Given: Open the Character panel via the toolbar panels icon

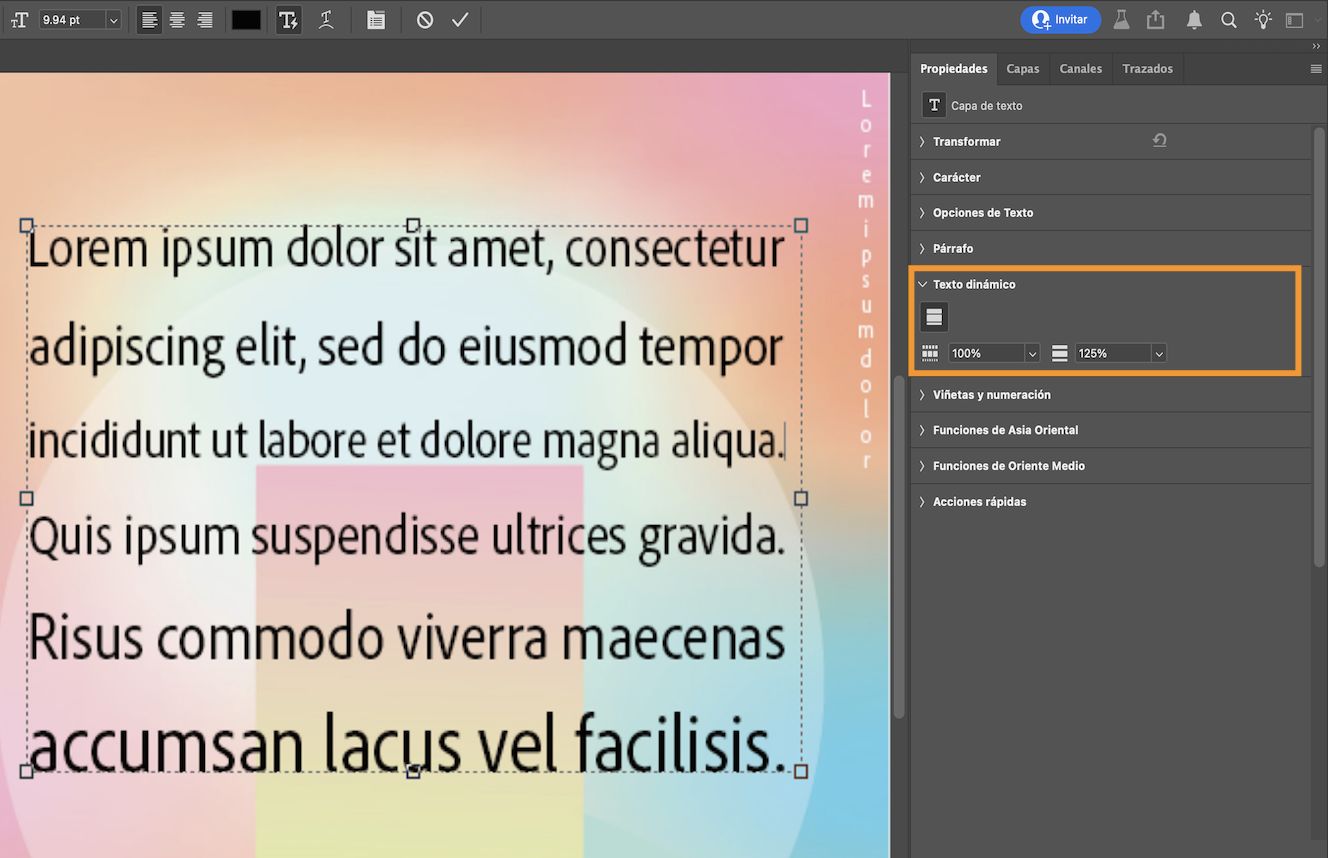Looking at the screenshot, I should (375, 19).
